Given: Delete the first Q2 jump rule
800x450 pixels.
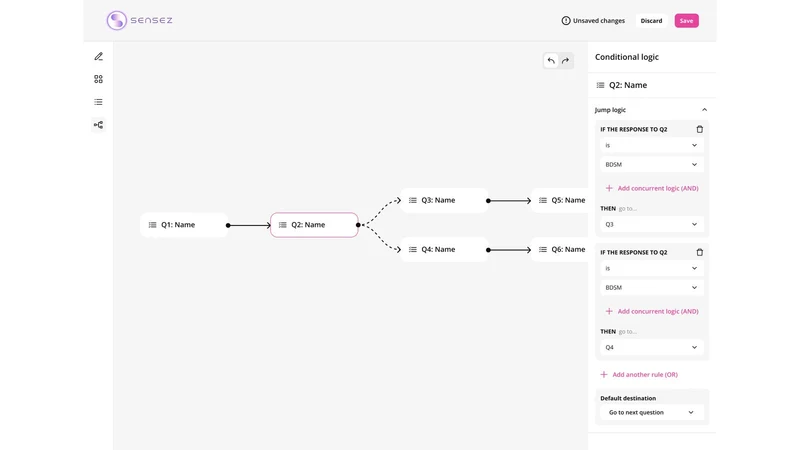Looking at the screenshot, I should pyautogui.click(x=699, y=129).
